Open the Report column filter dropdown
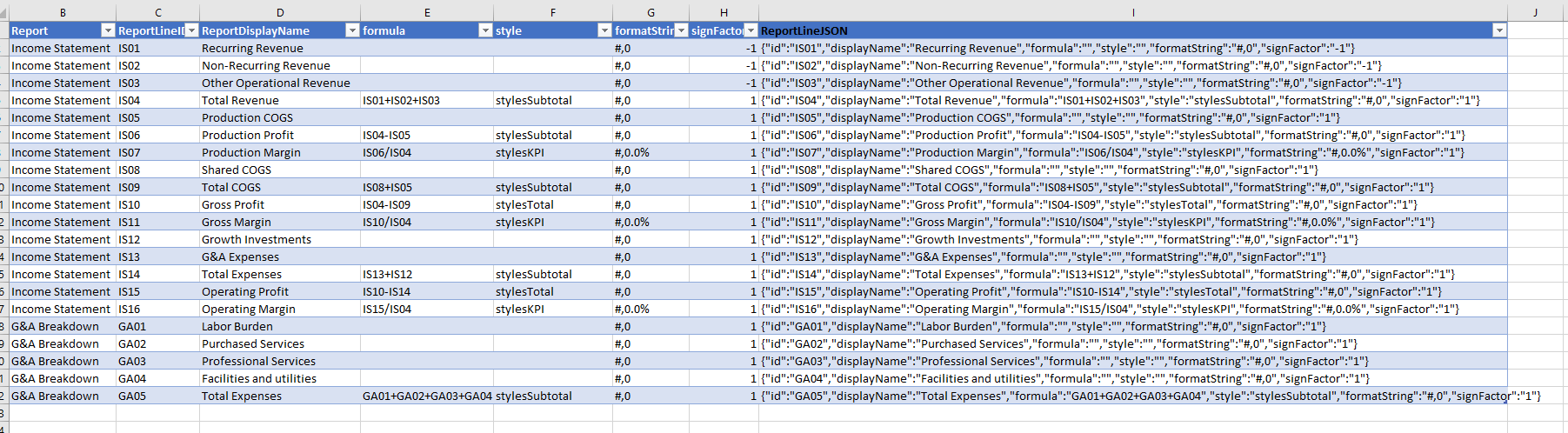Image resolution: width=1568 pixels, height=433 pixels. click(108, 30)
